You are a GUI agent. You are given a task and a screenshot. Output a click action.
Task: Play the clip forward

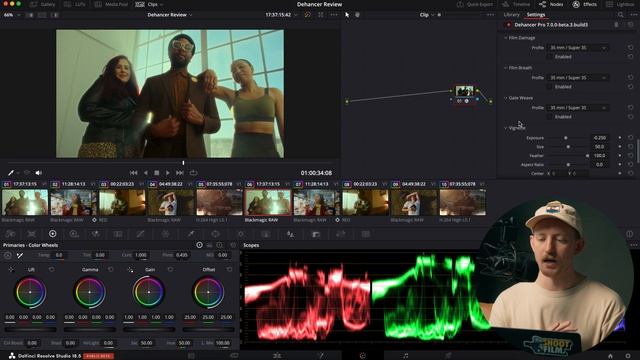[168, 173]
